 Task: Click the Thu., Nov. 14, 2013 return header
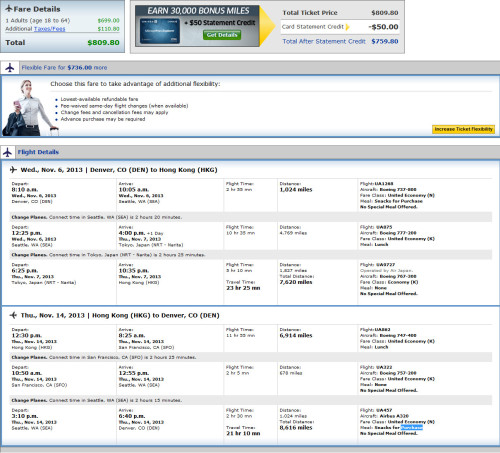pyautogui.click(x=120, y=315)
